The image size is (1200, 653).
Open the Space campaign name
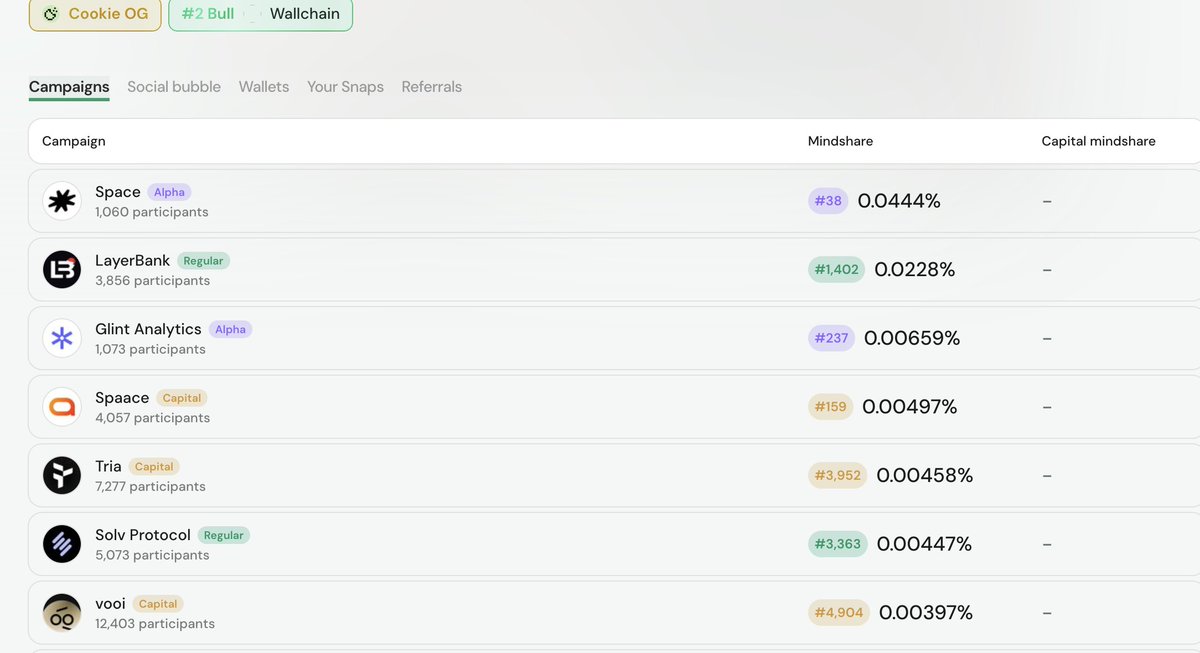coord(118,192)
